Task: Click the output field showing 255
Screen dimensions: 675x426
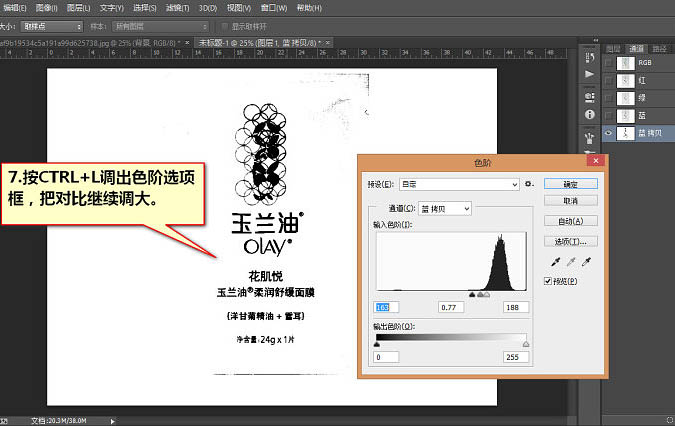Action: [516, 357]
